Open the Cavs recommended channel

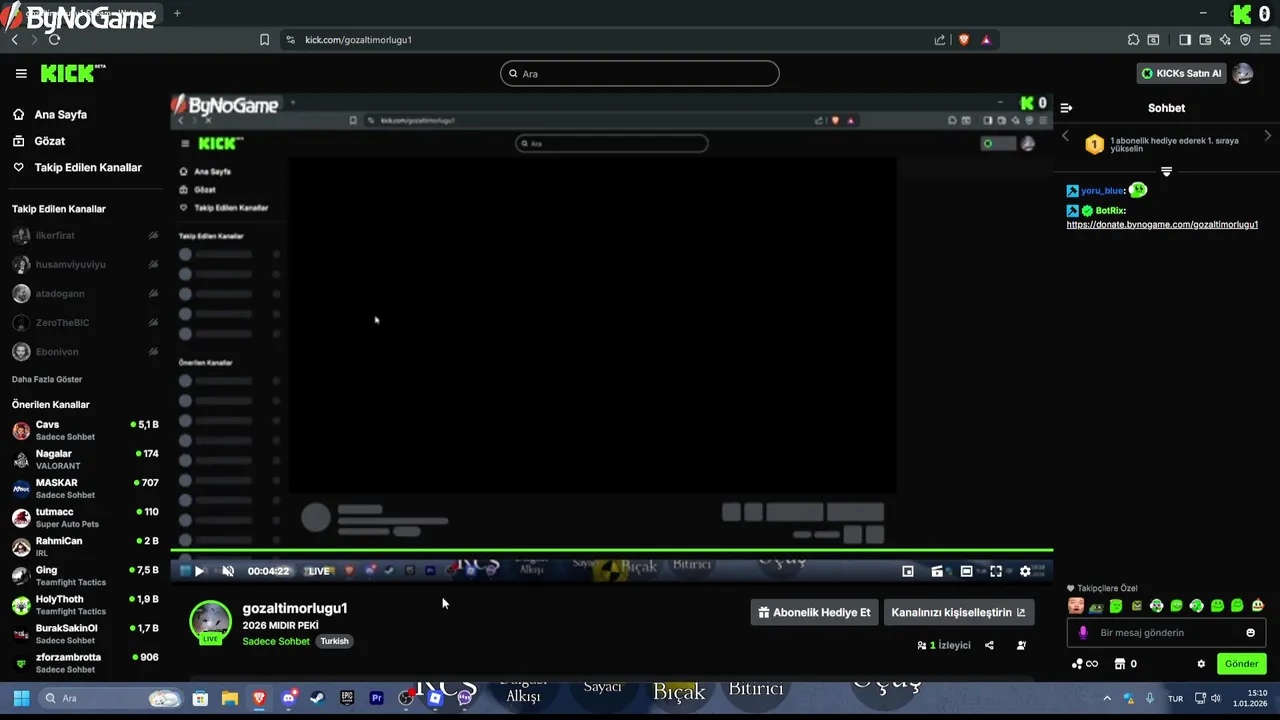(x=85, y=430)
